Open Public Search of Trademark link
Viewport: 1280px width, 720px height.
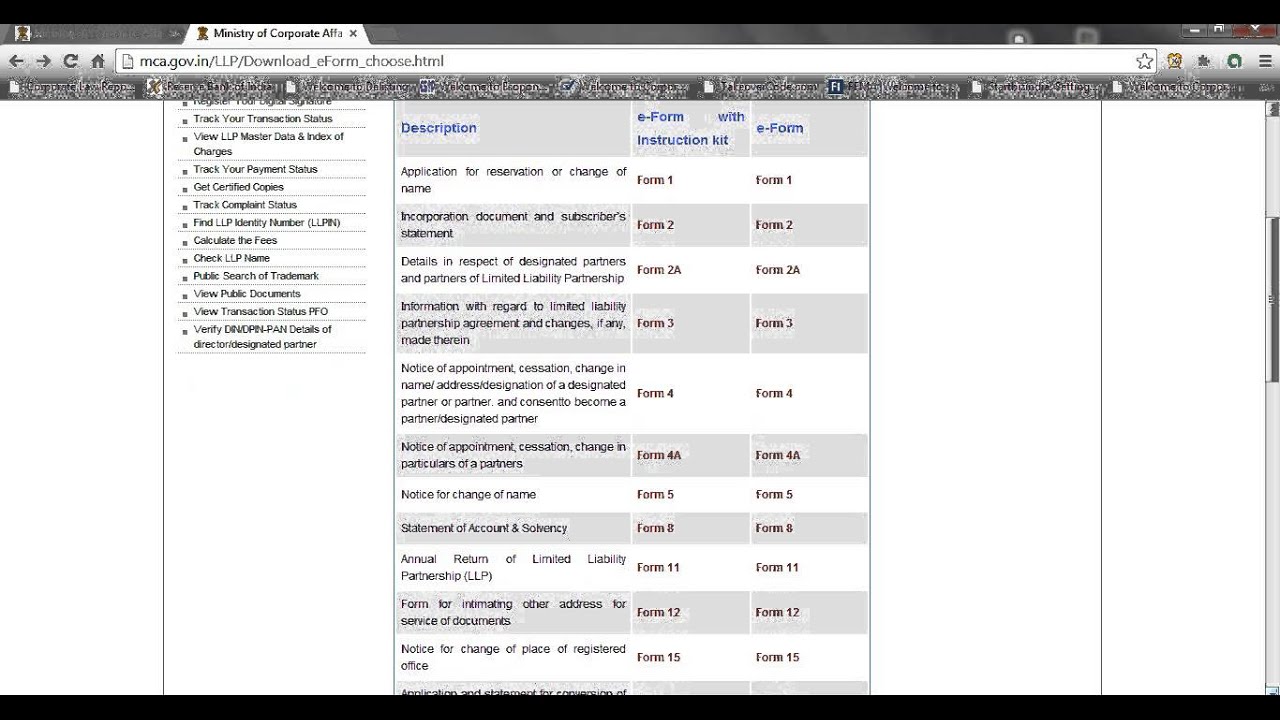point(256,276)
